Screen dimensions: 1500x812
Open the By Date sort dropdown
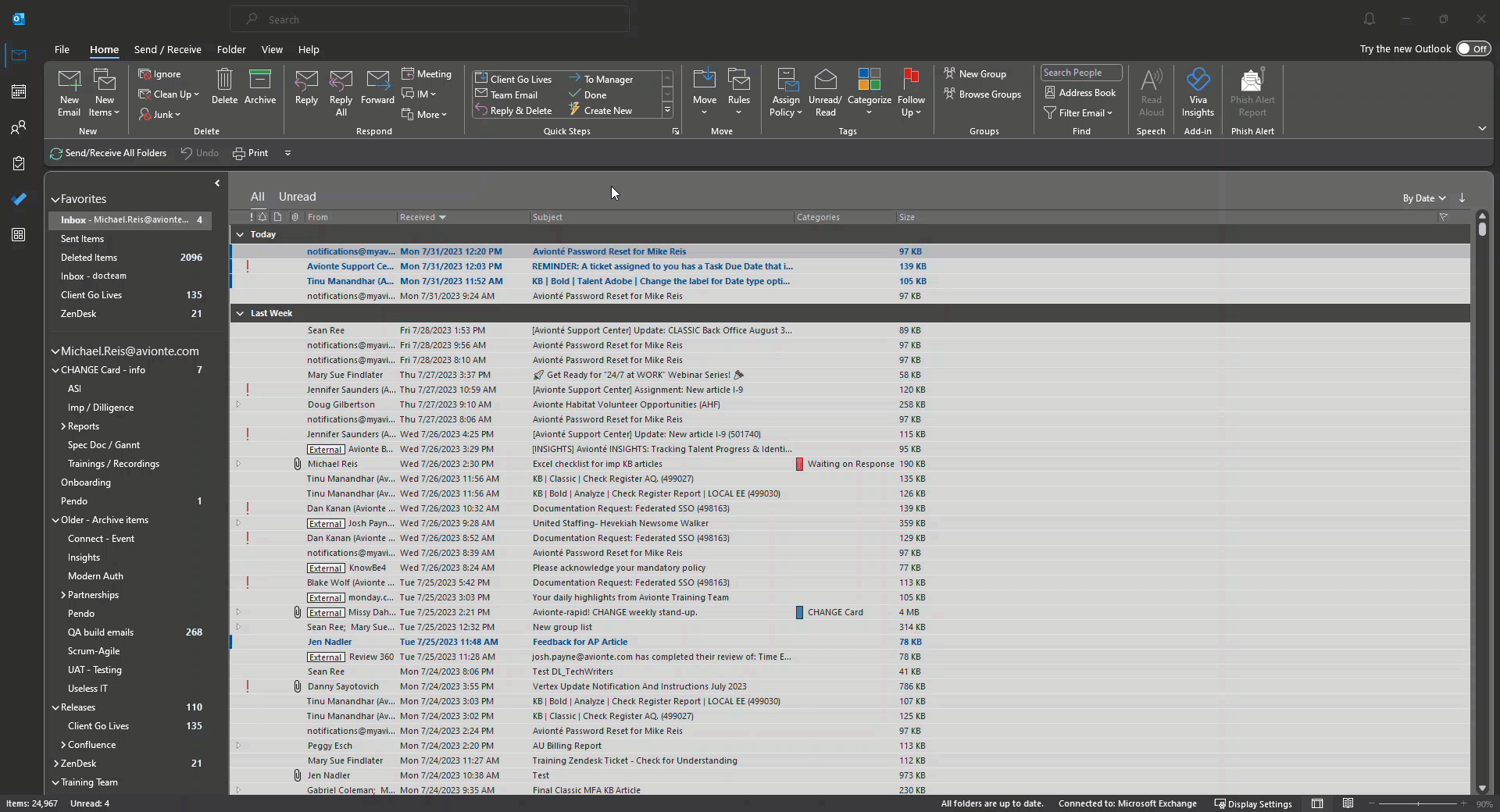pyautogui.click(x=1423, y=198)
